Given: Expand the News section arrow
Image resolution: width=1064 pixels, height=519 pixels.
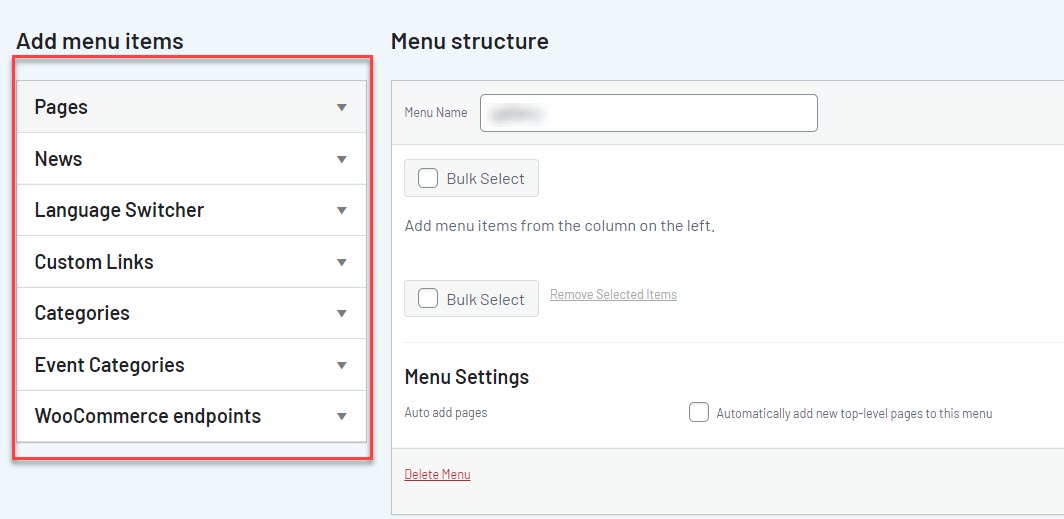Looking at the screenshot, I should (x=342, y=160).
